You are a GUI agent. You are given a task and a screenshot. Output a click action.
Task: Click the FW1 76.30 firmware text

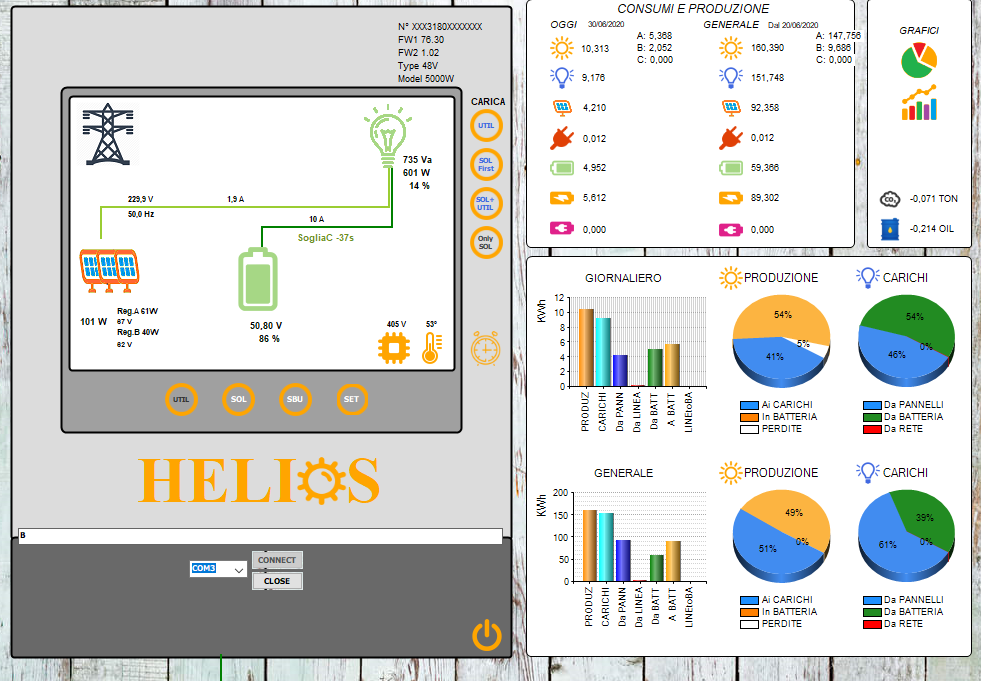point(421,40)
